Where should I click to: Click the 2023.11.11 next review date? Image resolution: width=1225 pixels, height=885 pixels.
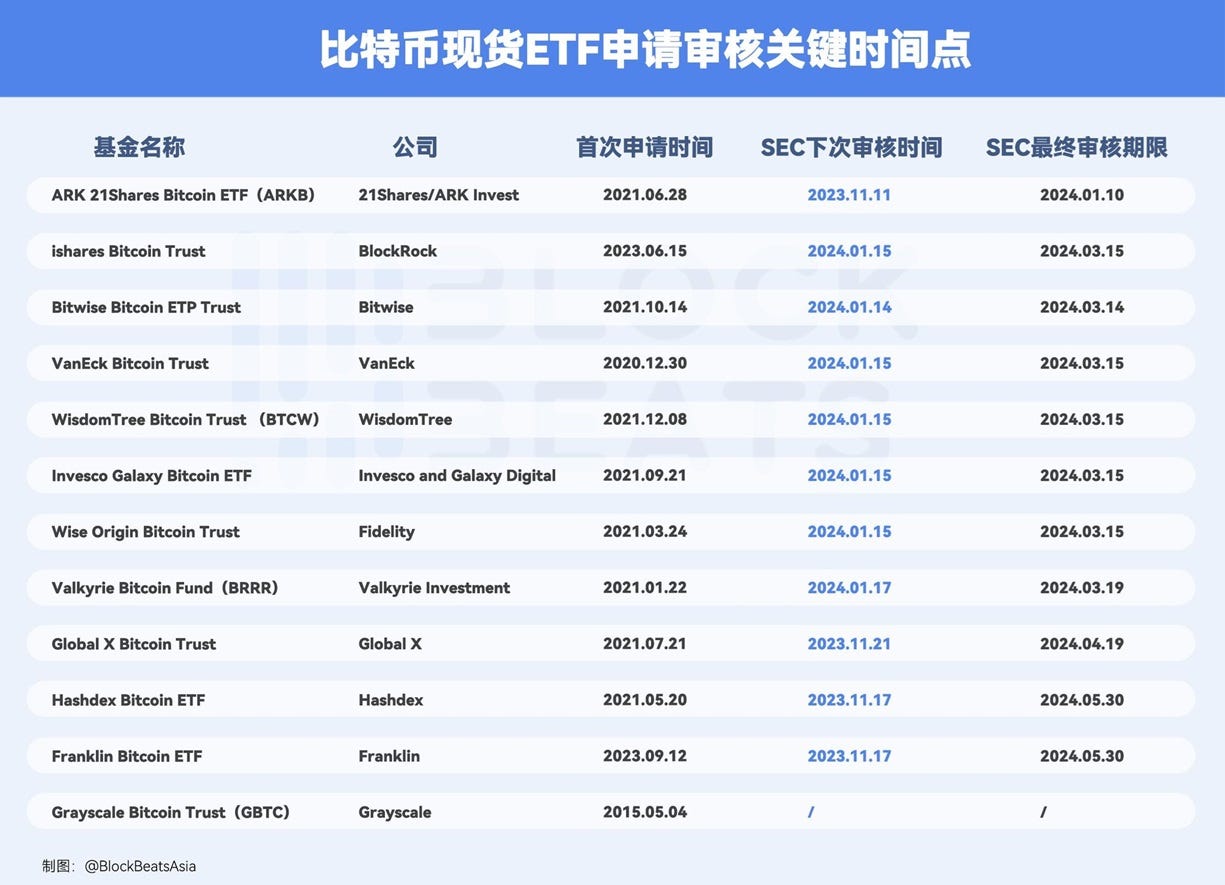(x=849, y=195)
